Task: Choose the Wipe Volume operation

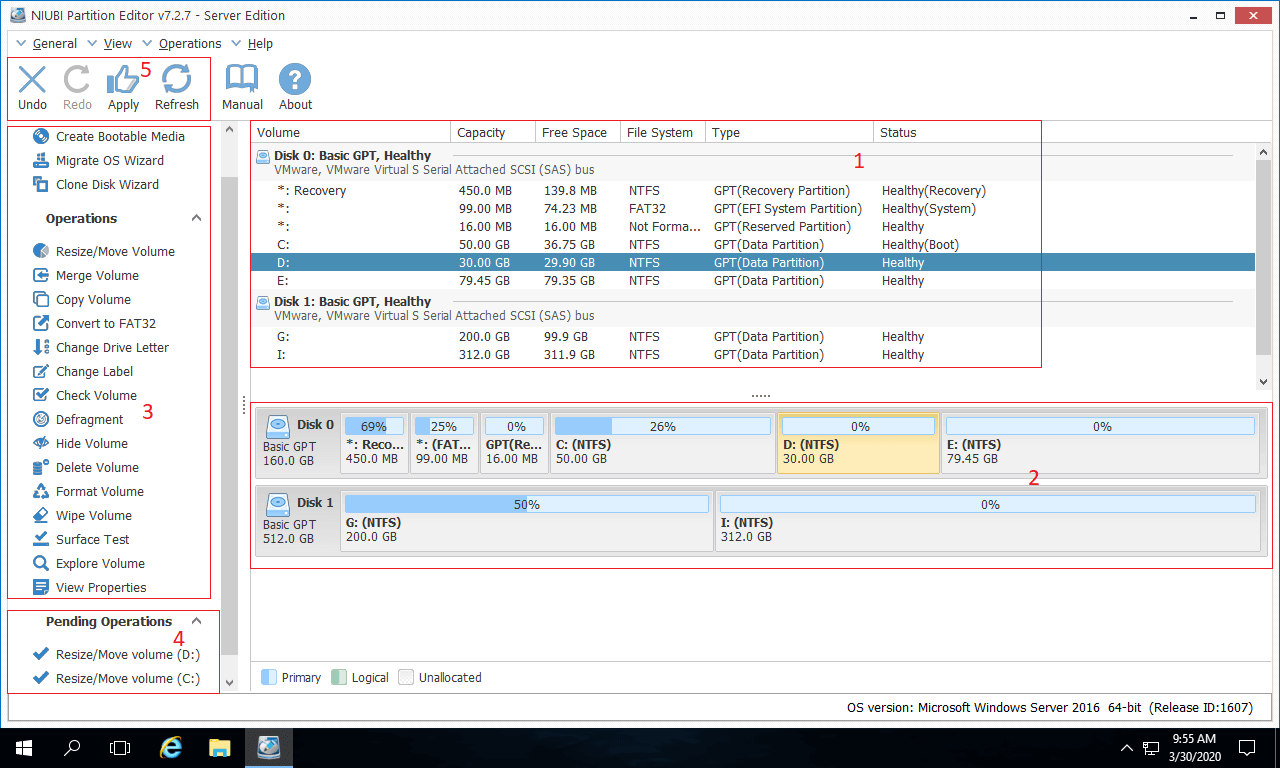Action: 93,516
